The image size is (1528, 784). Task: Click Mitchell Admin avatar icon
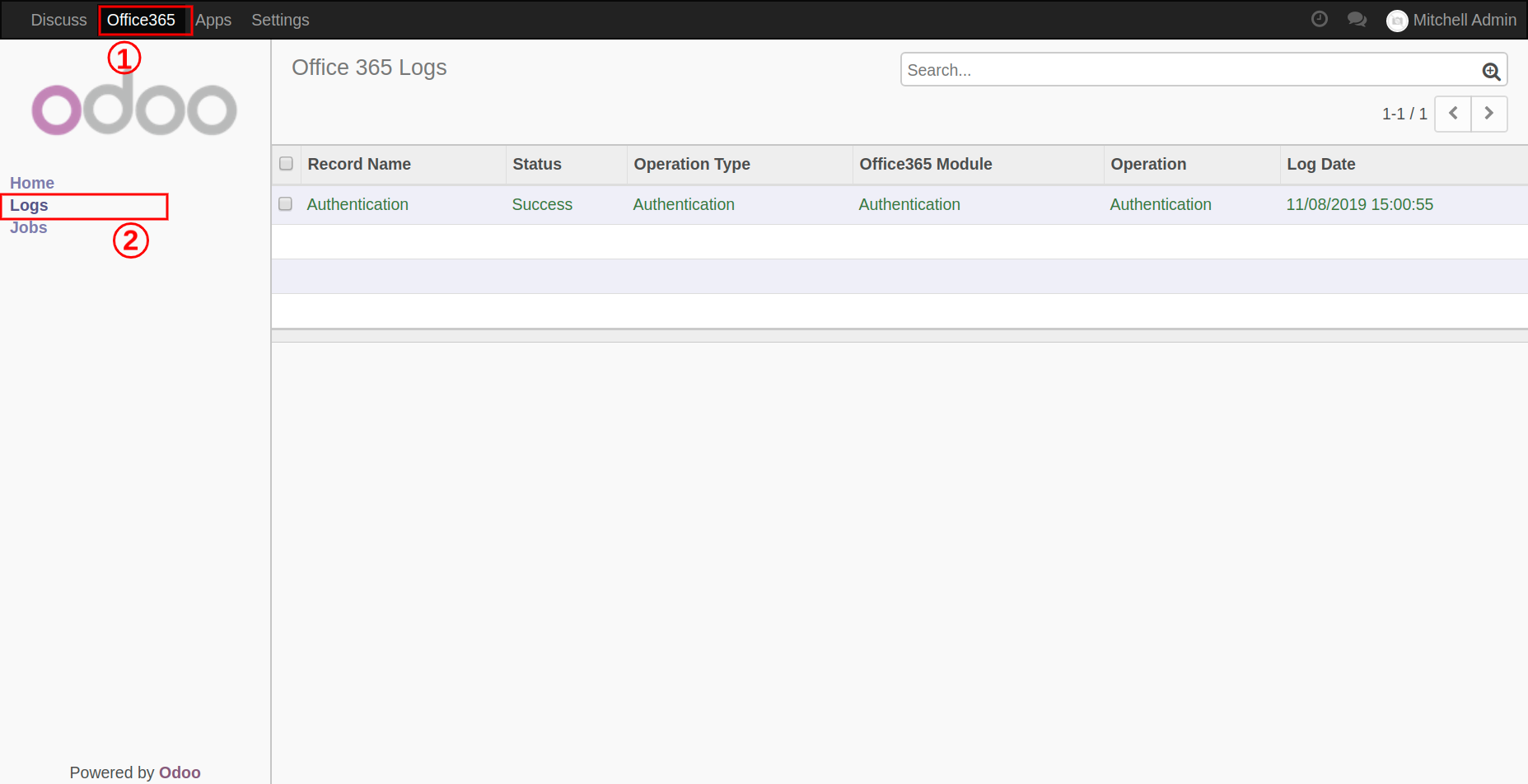coord(1397,21)
